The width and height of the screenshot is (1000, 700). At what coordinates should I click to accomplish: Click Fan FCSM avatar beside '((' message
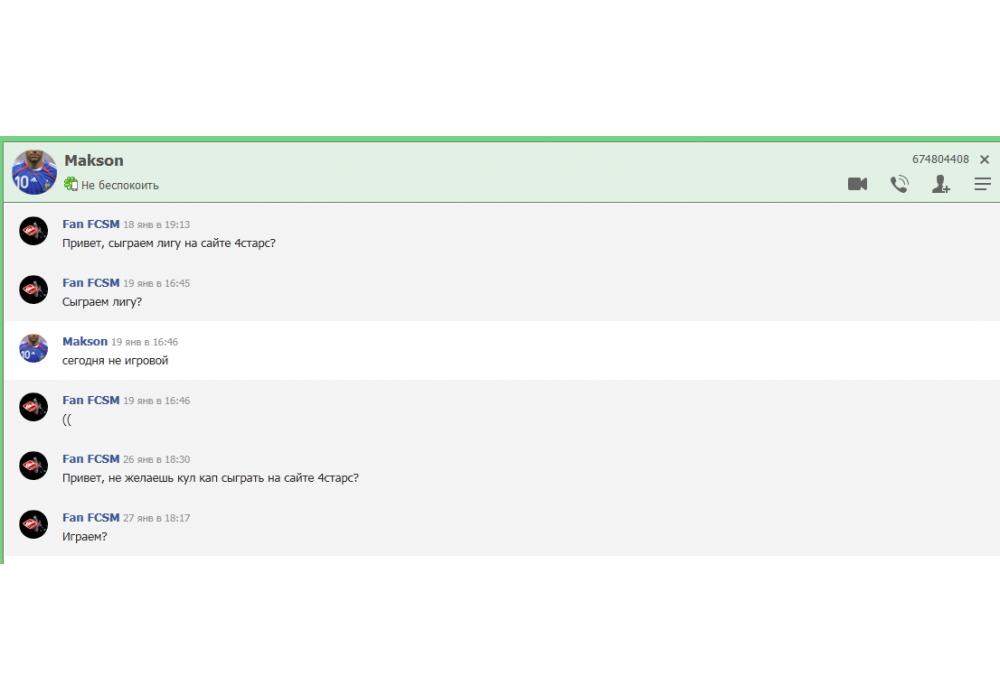[34, 407]
